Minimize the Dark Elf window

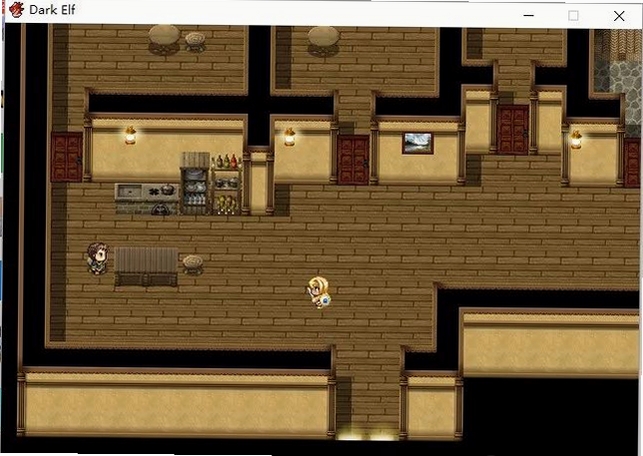pyautogui.click(x=529, y=16)
